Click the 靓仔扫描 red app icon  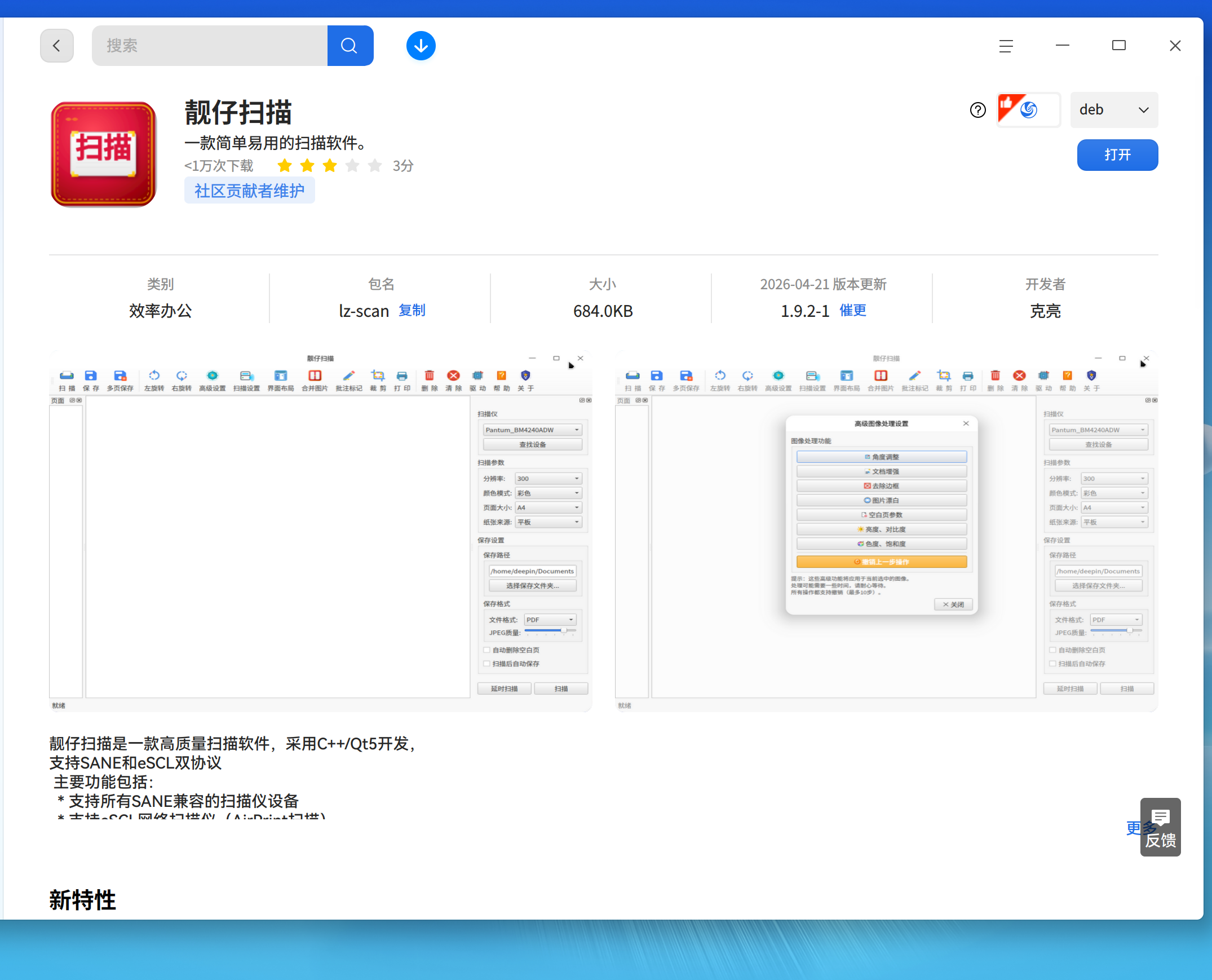click(103, 153)
